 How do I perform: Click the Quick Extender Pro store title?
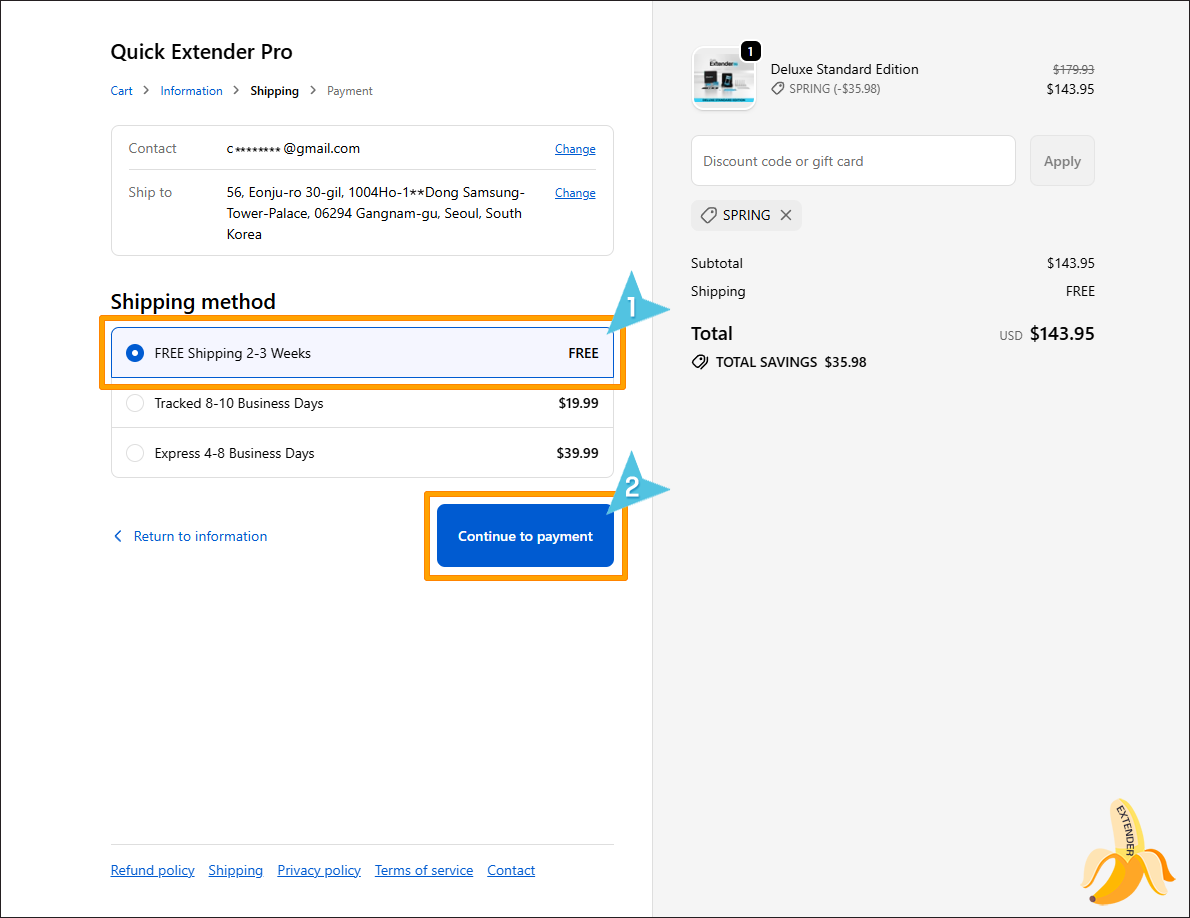pos(201,52)
